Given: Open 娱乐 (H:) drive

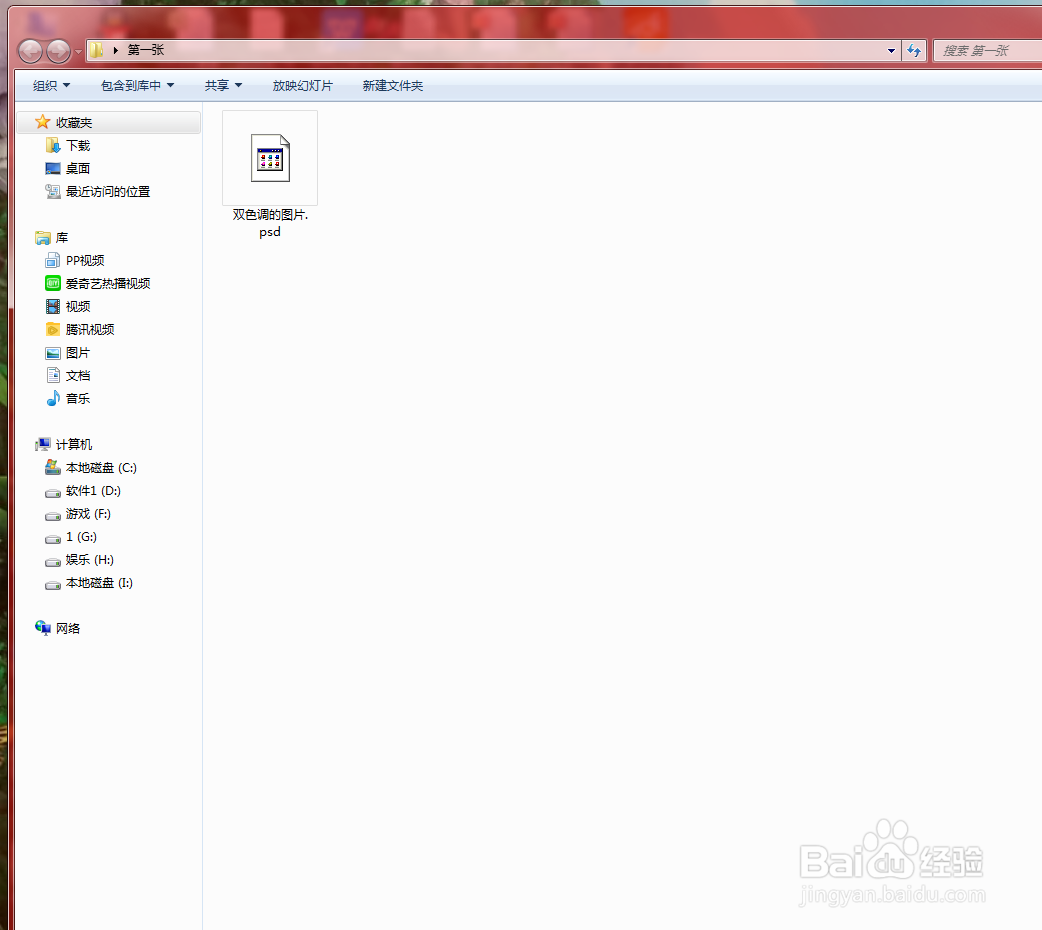Looking at the screenshot, I should [90, 560].
